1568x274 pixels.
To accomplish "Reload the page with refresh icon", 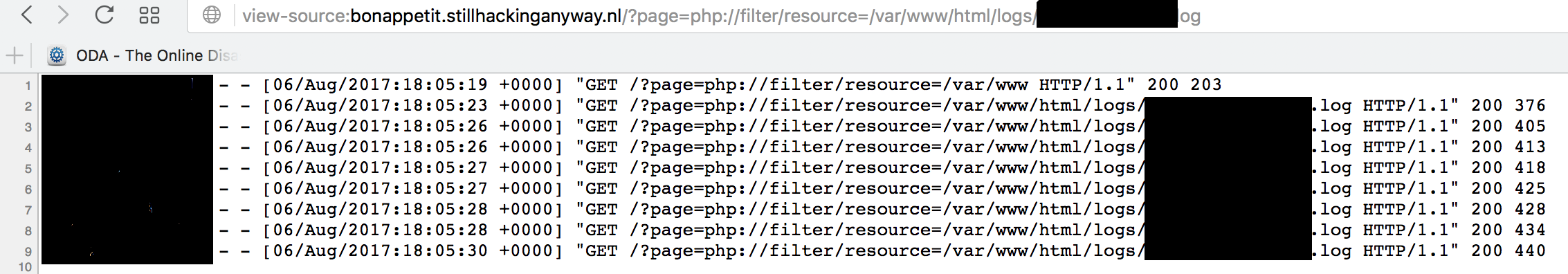I will [104, 15].
